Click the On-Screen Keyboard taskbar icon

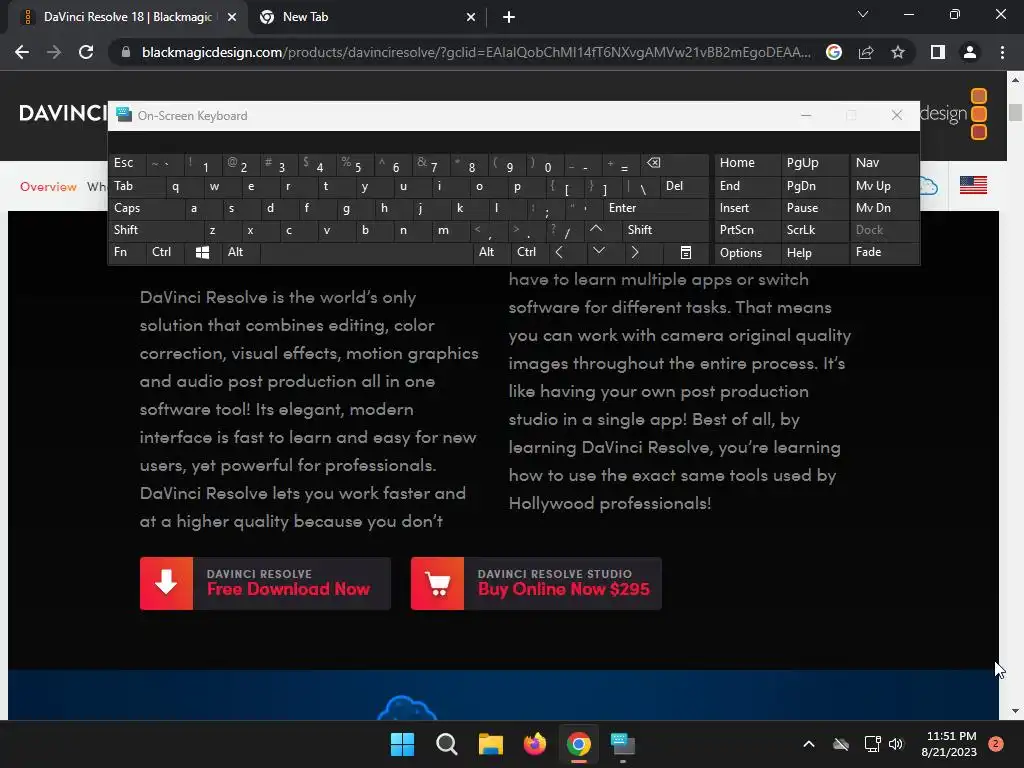point(623,744)
